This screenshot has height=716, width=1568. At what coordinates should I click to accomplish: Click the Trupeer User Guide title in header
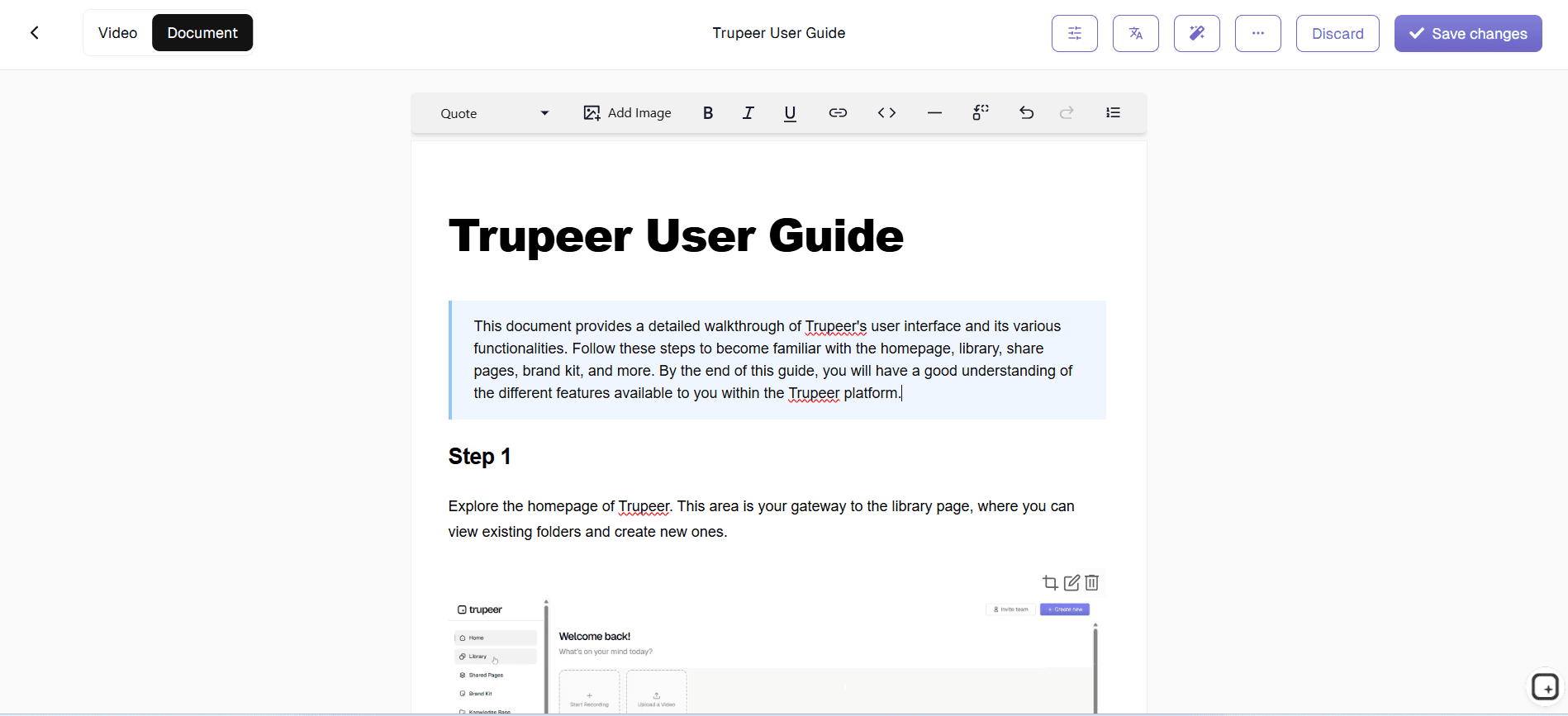point(779,33)
